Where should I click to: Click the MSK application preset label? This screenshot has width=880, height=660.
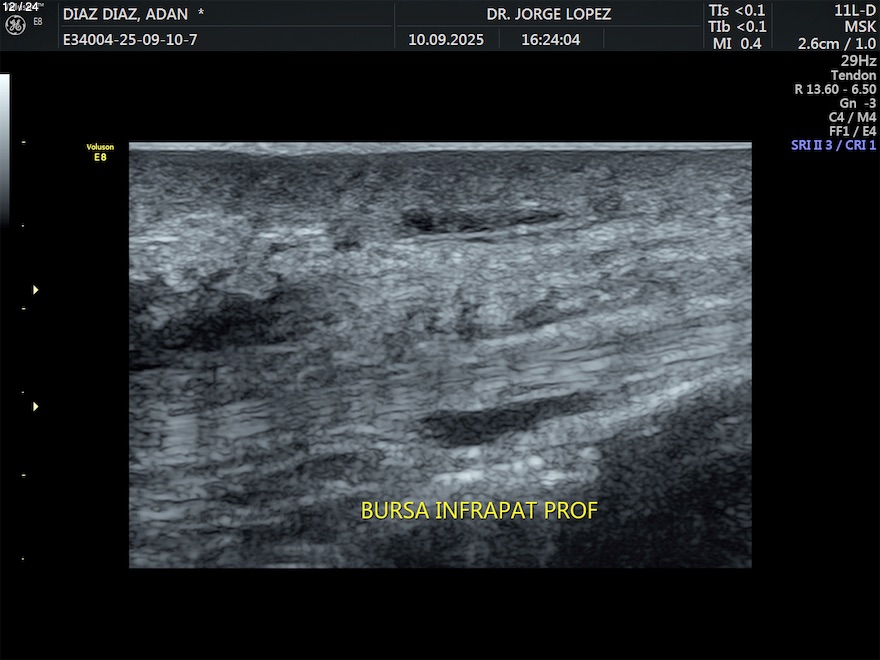pos(860,27)
